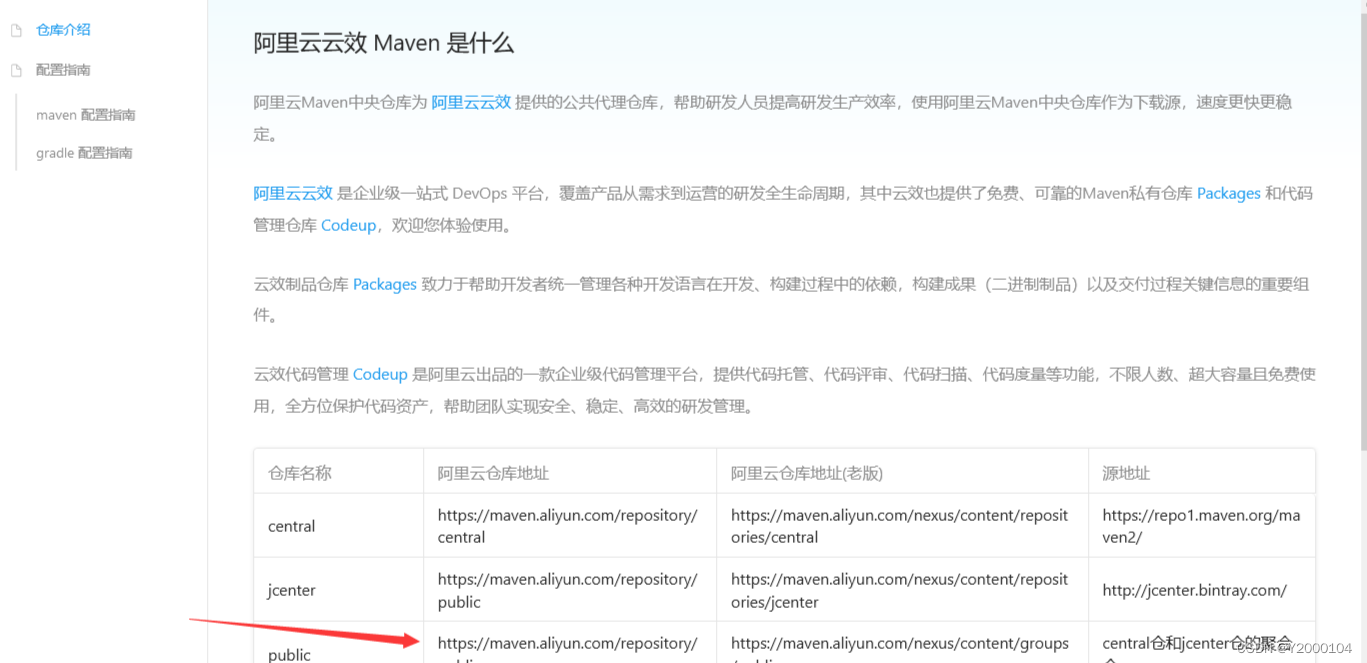1367x663 pixels.
Task: Click the document icon beside 配置指南
Action: [15, 69]
